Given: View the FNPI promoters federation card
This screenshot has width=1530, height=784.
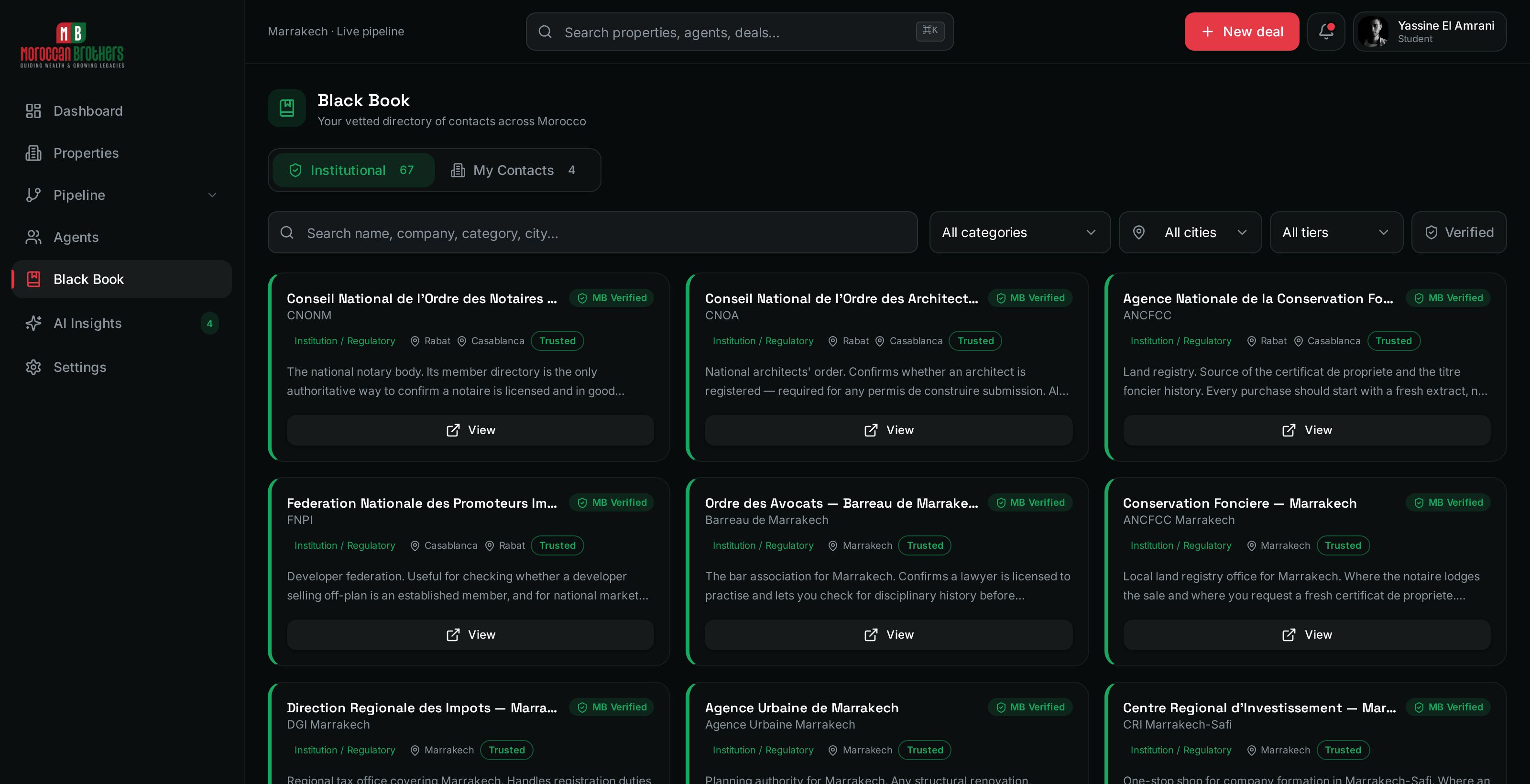Looking at the screenshot, I should (470, 635).
